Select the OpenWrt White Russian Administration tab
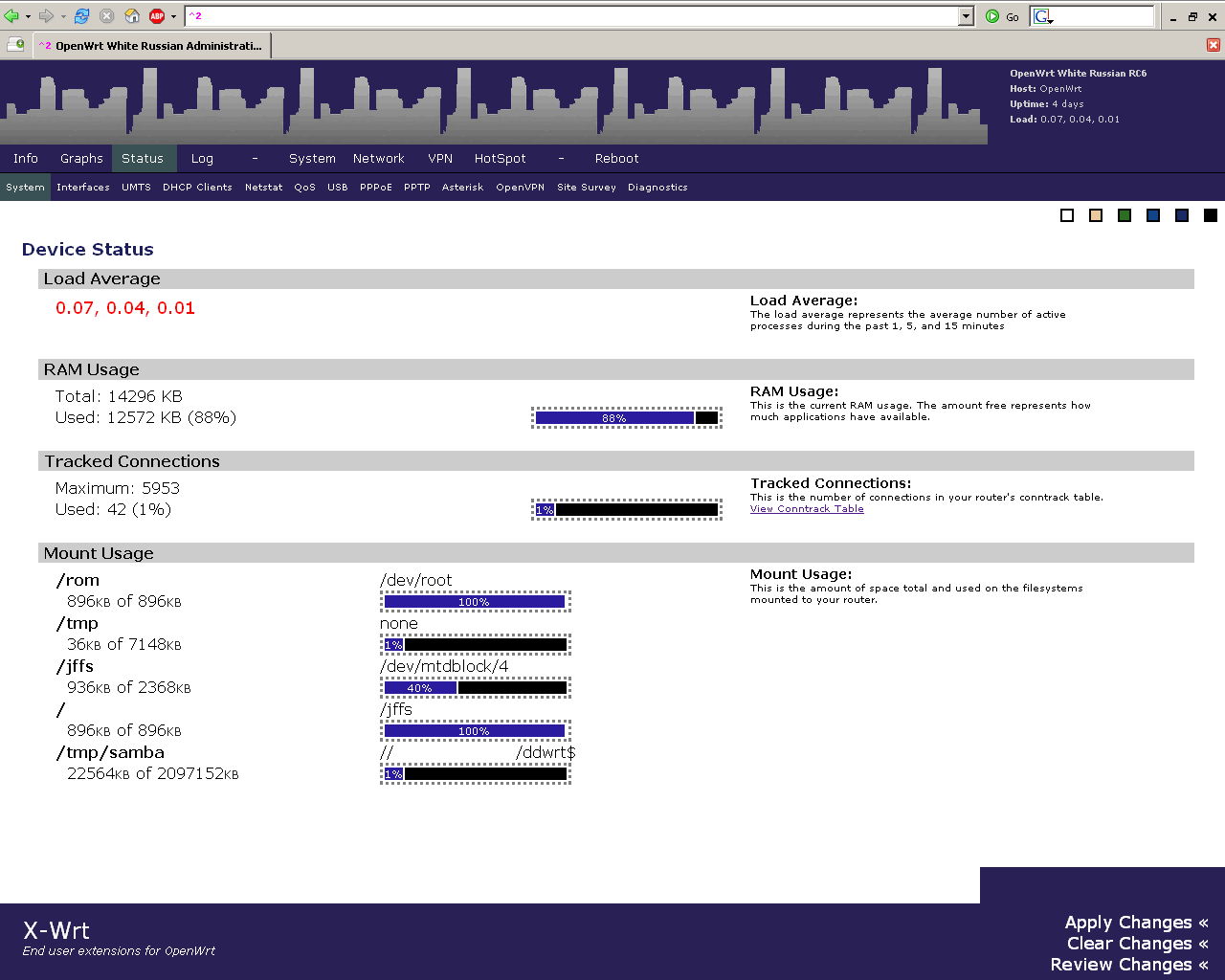1225x980 pixels. [153, 45]
